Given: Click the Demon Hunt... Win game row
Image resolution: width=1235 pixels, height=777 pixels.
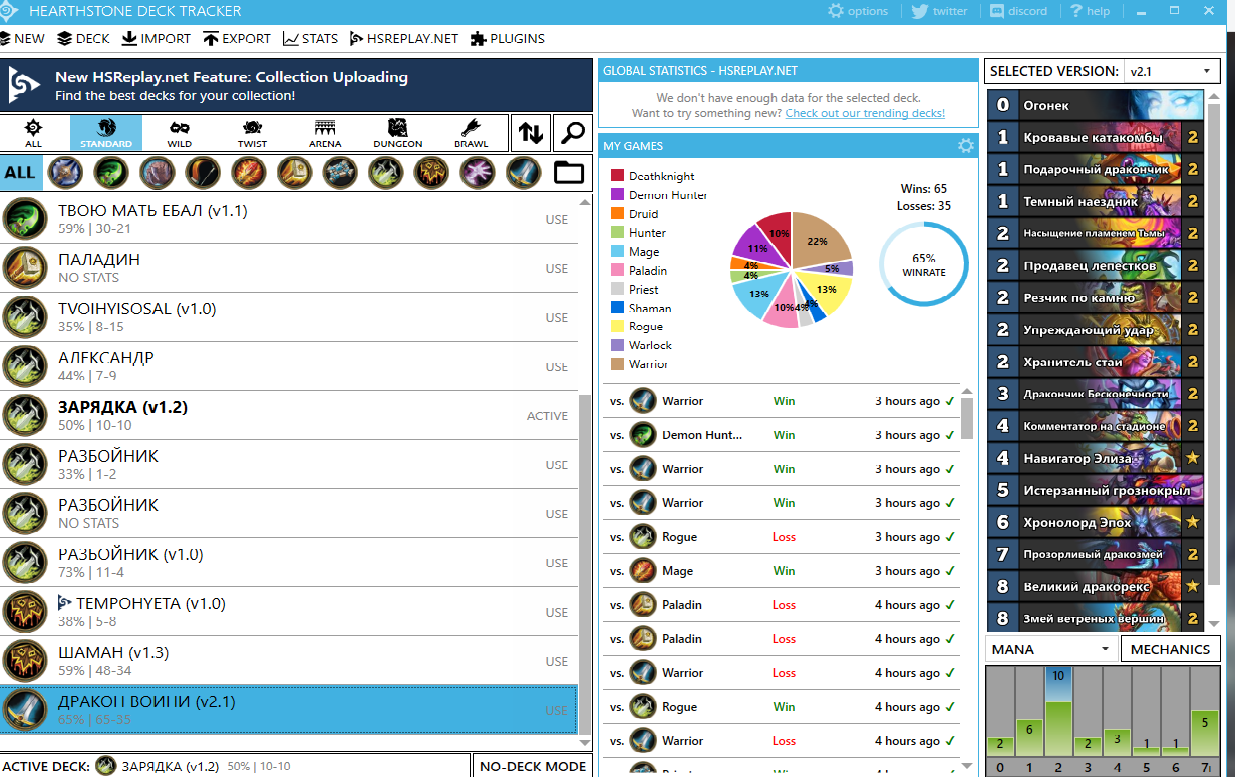Looking at the screenshot, I should tap(782, 435).
